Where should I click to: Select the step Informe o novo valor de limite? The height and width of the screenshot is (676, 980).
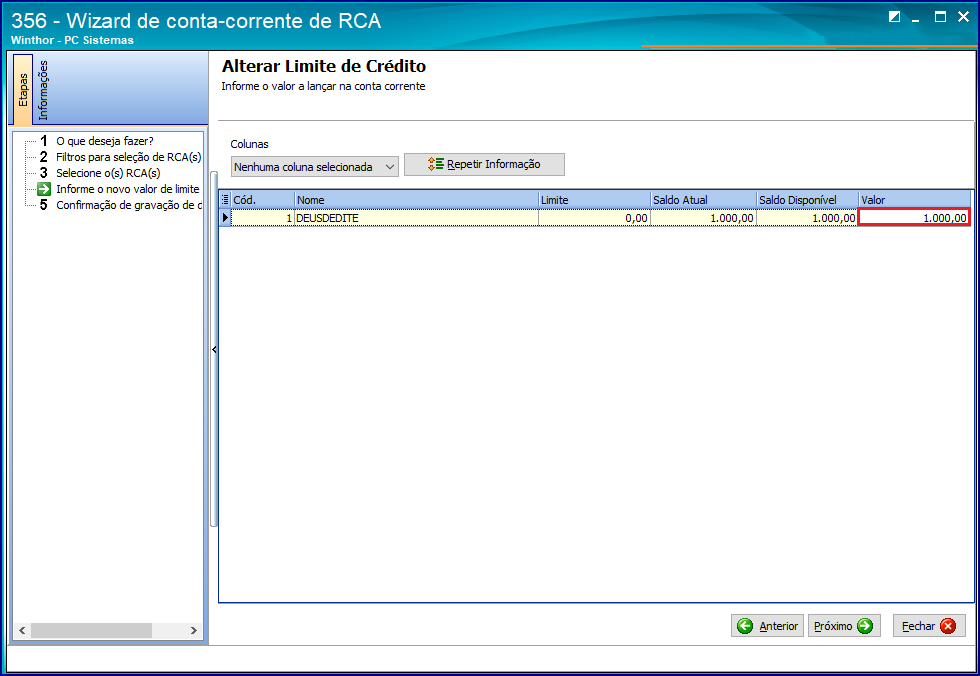pyautogui.click(x=128, y=189)
